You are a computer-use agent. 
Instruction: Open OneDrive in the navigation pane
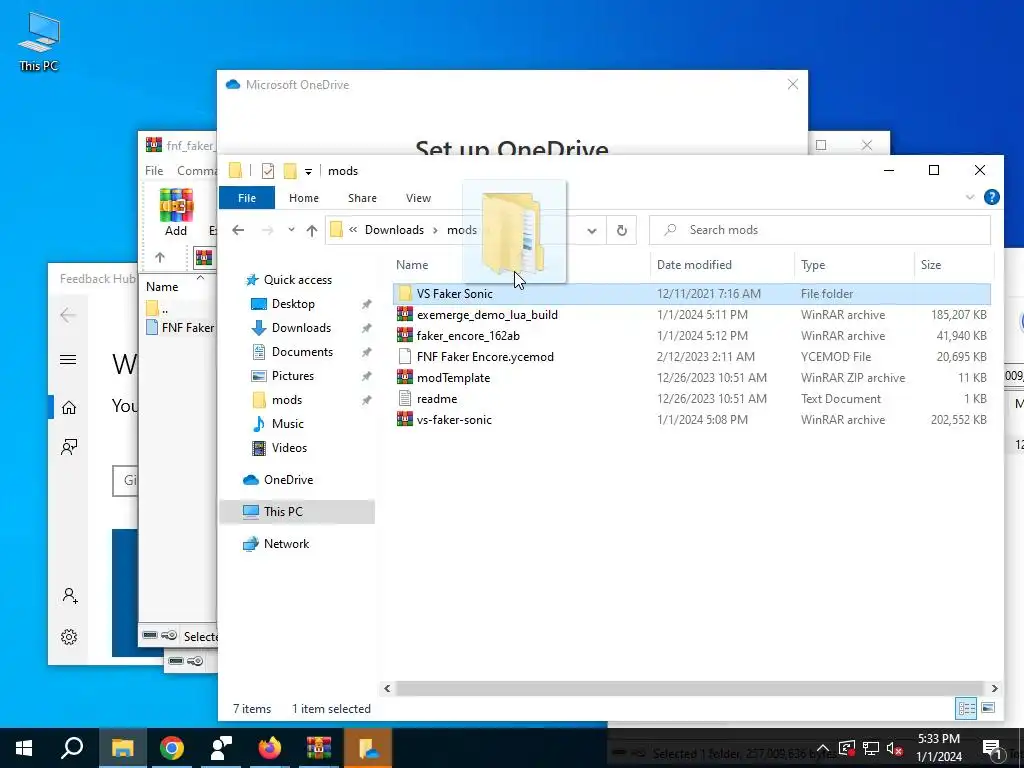[288, 480]
